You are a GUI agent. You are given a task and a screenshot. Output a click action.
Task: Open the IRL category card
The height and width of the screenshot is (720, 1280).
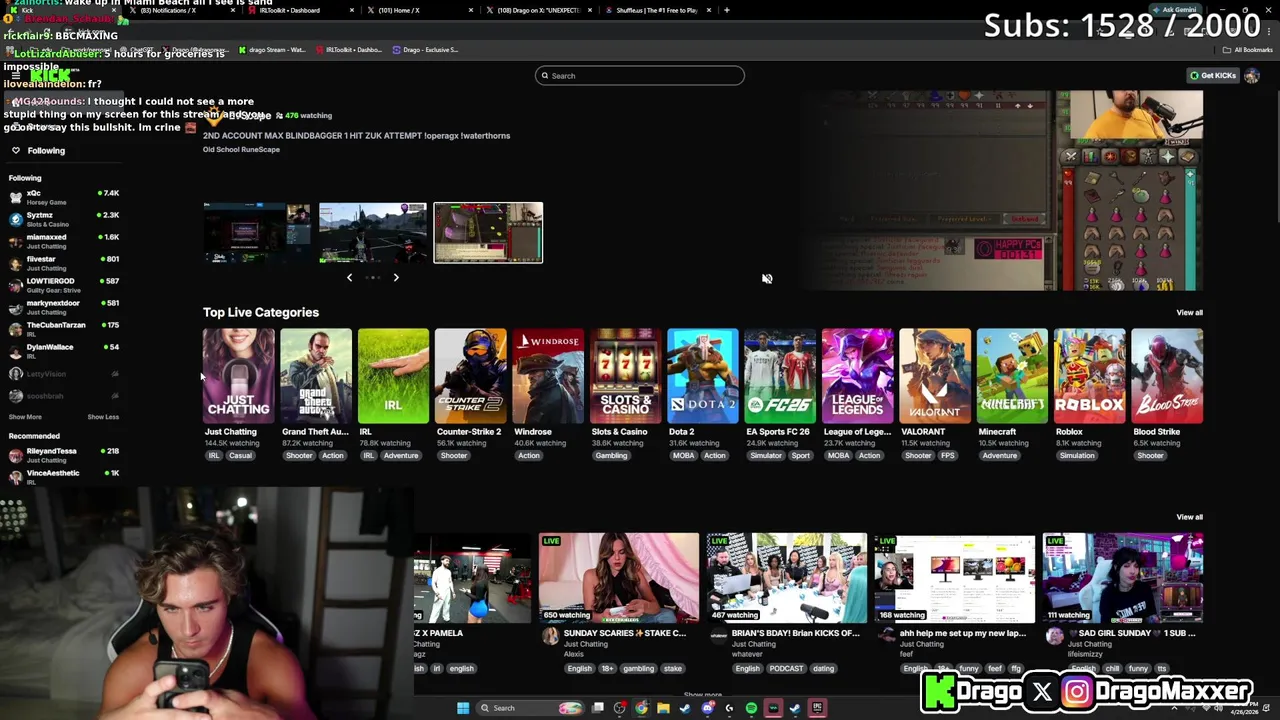[393, 376]
